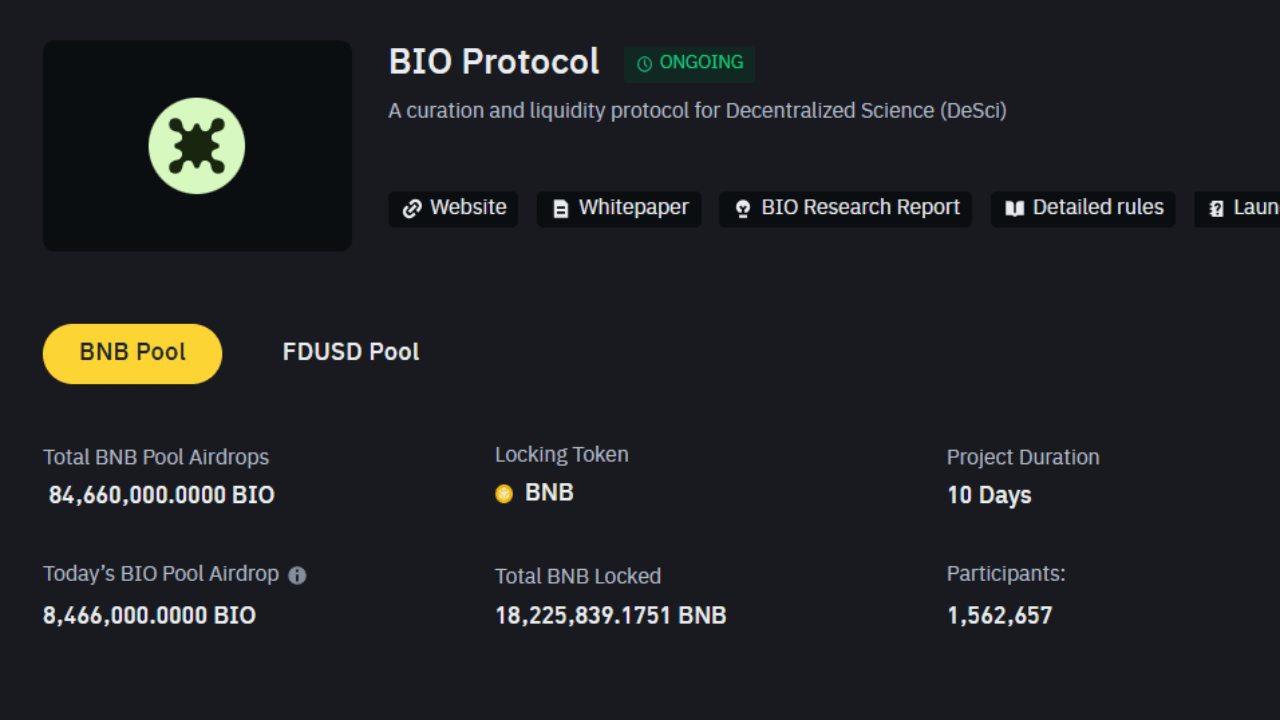
Task: Click the document icon on Whitepaper button
Action: pos(560,209)
